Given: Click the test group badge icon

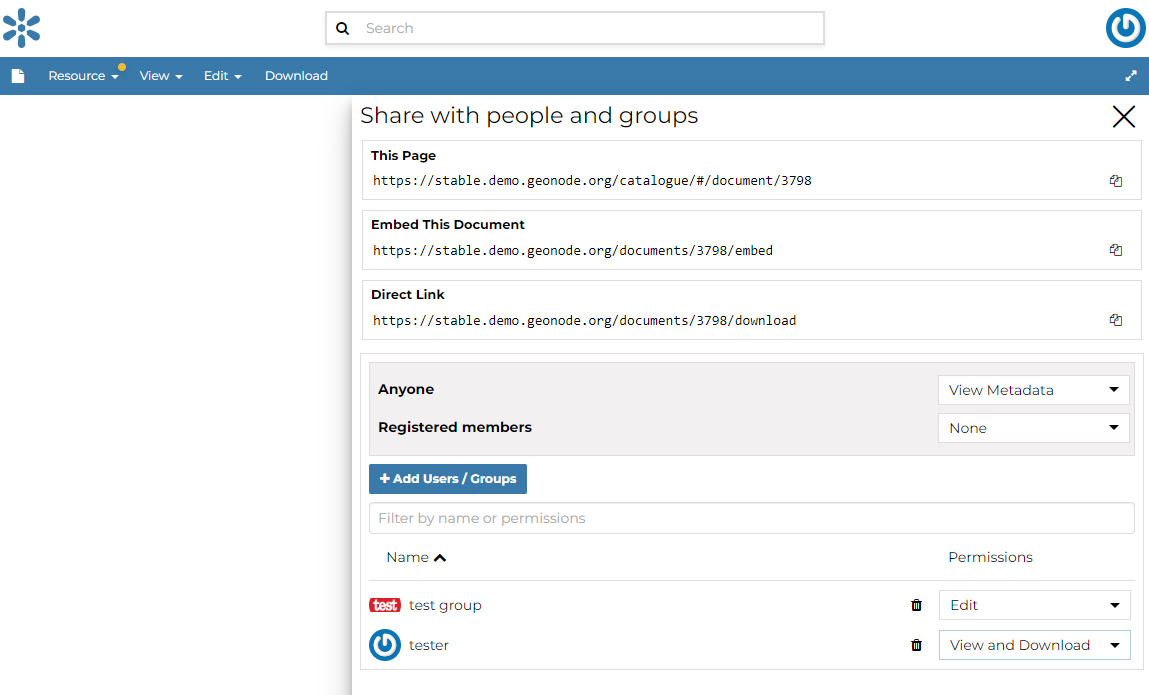Looking at the screenshot, I should 386,605.
